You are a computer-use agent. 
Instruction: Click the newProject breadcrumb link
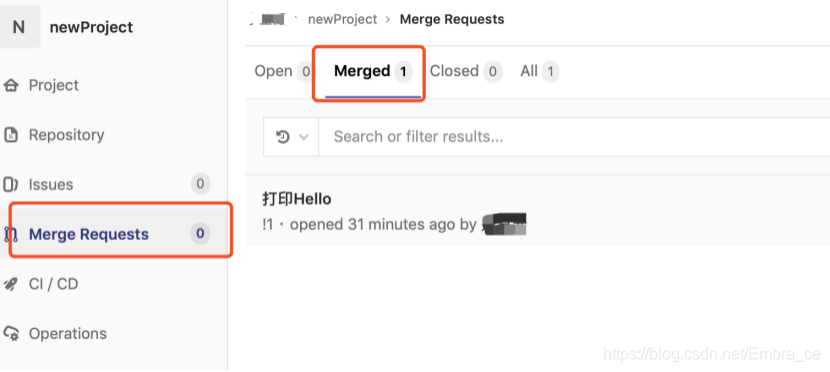point(342,20)
